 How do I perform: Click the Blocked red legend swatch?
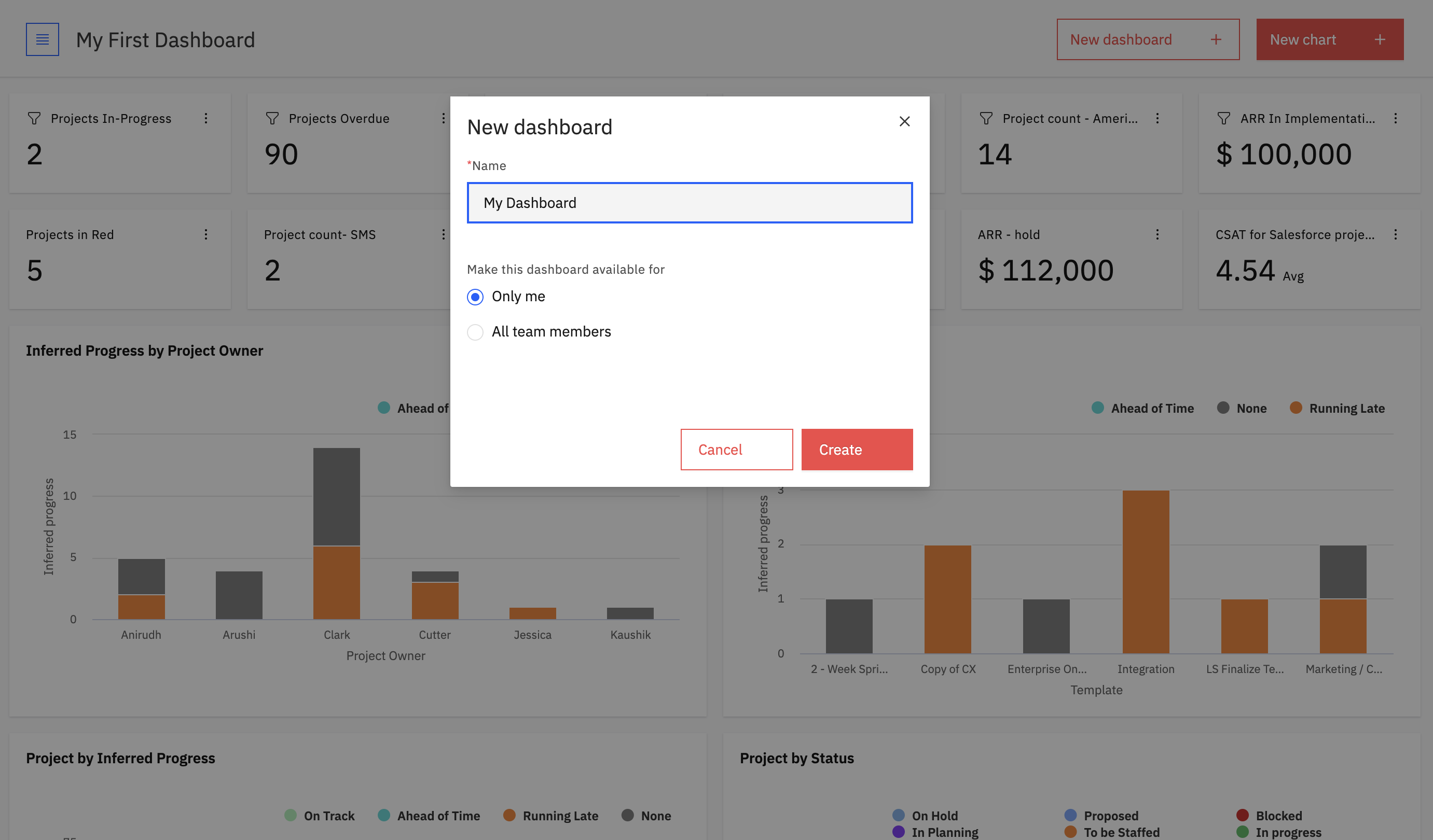[x=1243, y=815]
